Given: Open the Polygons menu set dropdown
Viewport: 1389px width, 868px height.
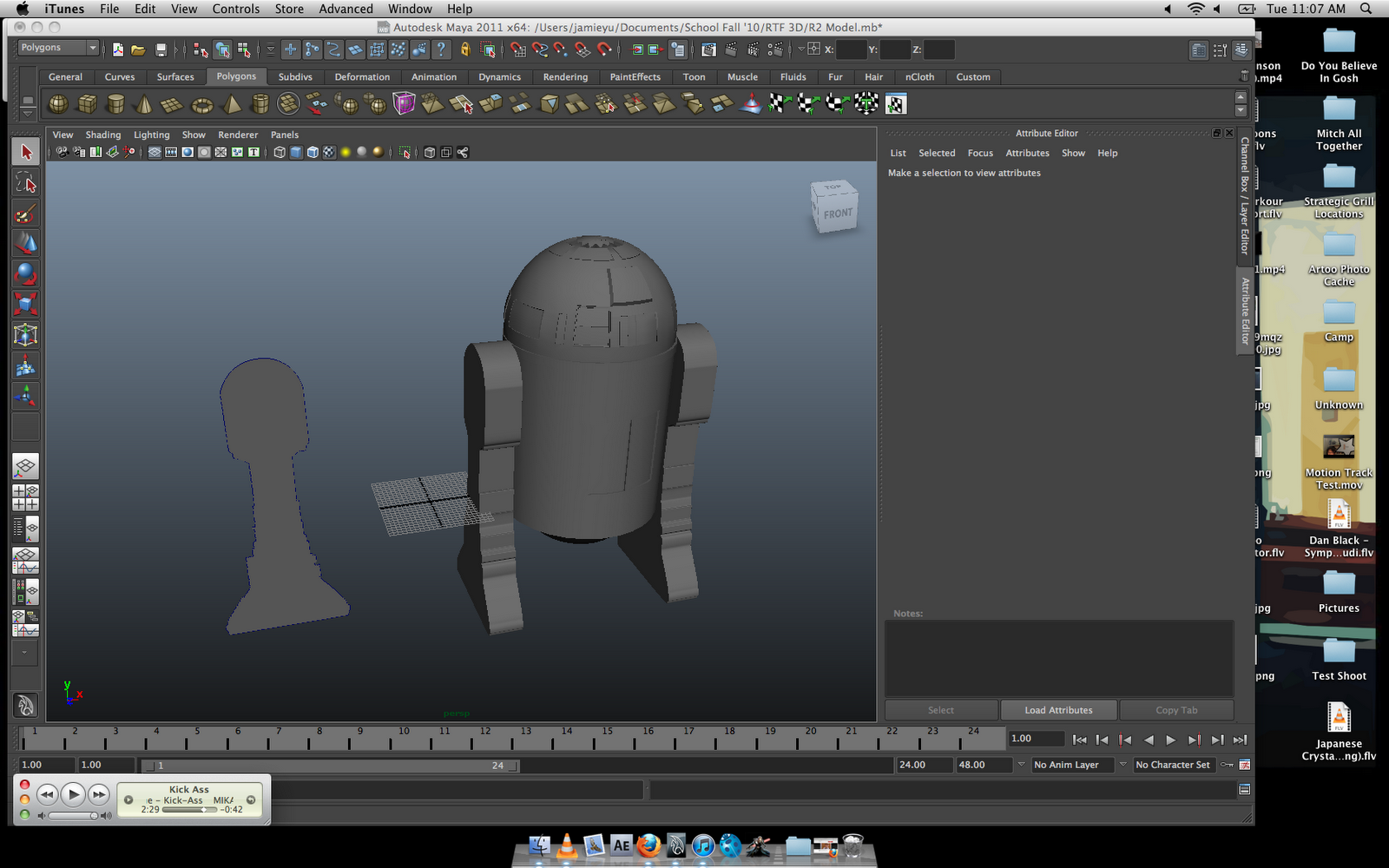Looking at the screenshot, I should pos(57,48).
